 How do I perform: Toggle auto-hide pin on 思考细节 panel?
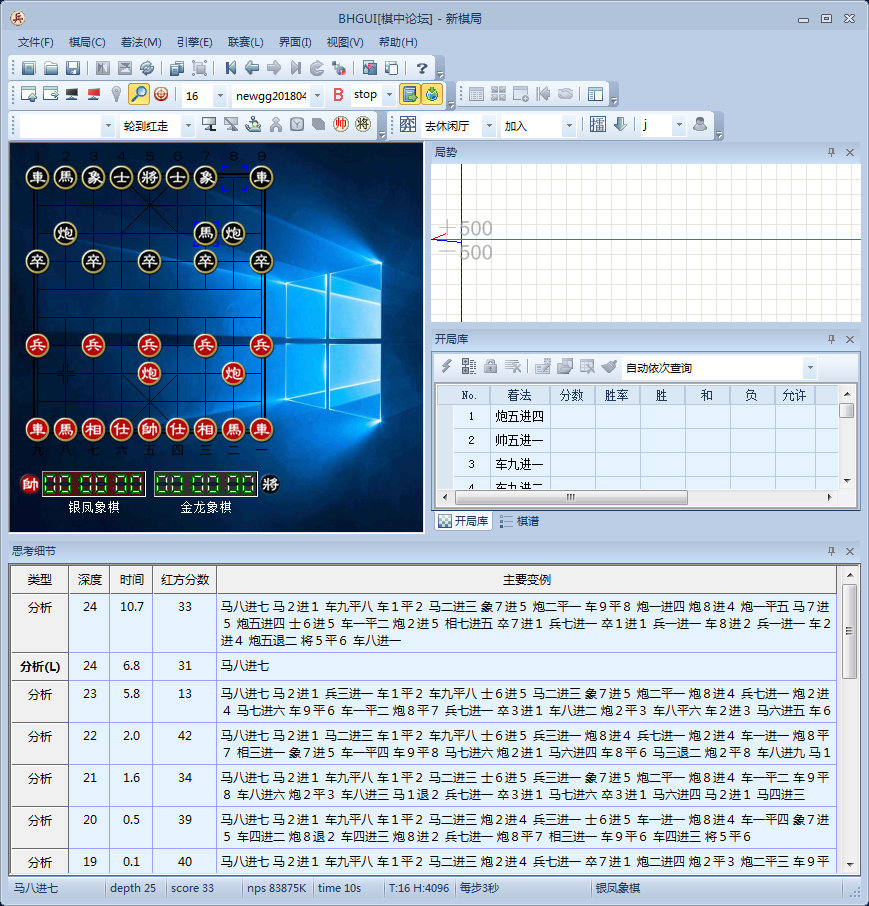[x=831, y=551]
